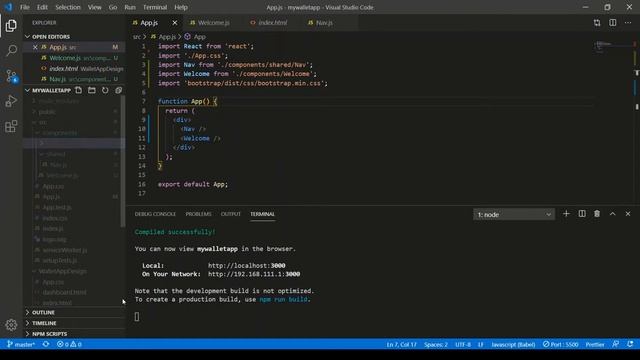Click New File icon in MYWALLETAPP header
The width and height of the screenshot is (640, 360).
coord(78,90)
